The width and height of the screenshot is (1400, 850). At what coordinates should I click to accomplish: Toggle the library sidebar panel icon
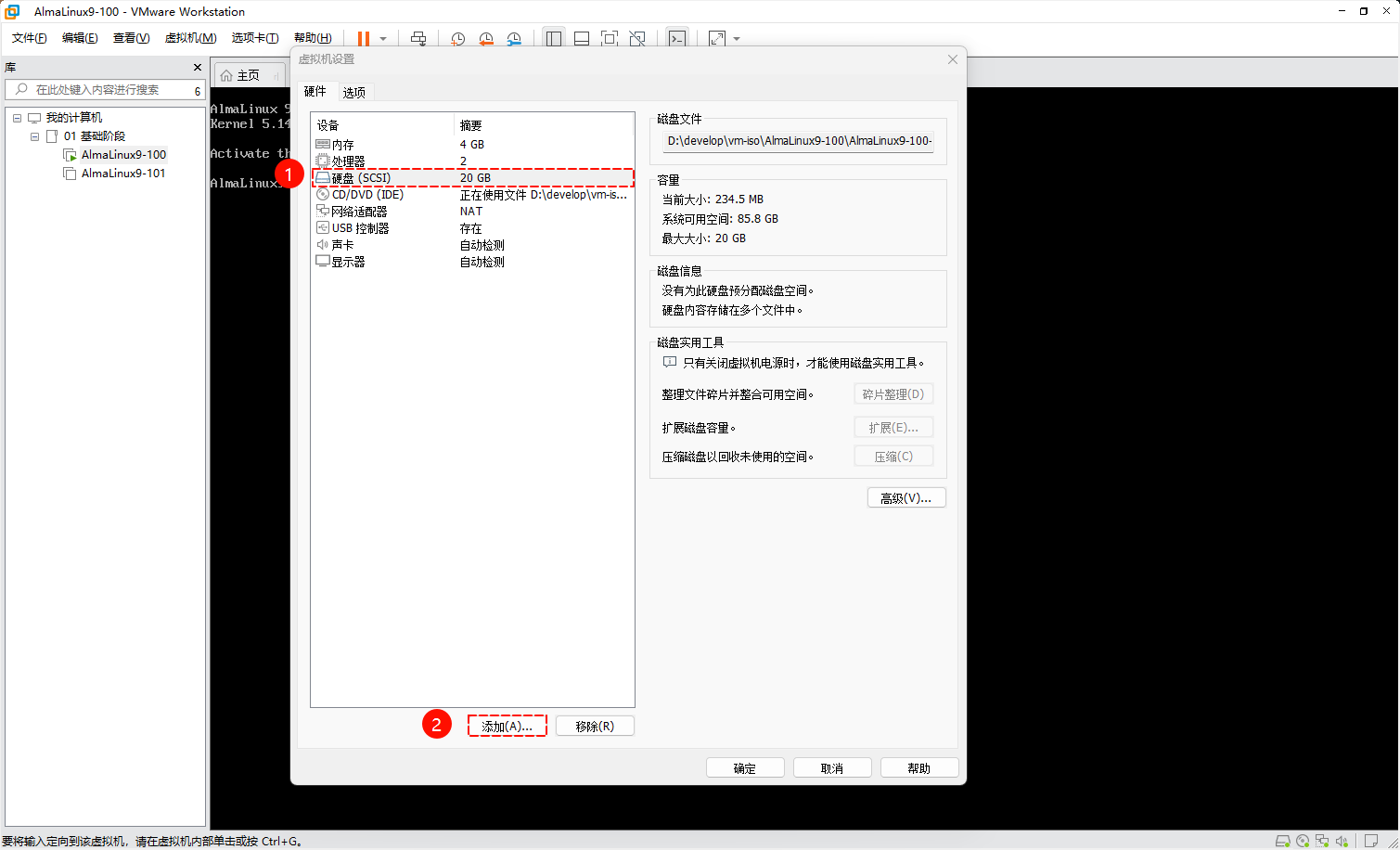pyautogui.click(x=554, y=38)
